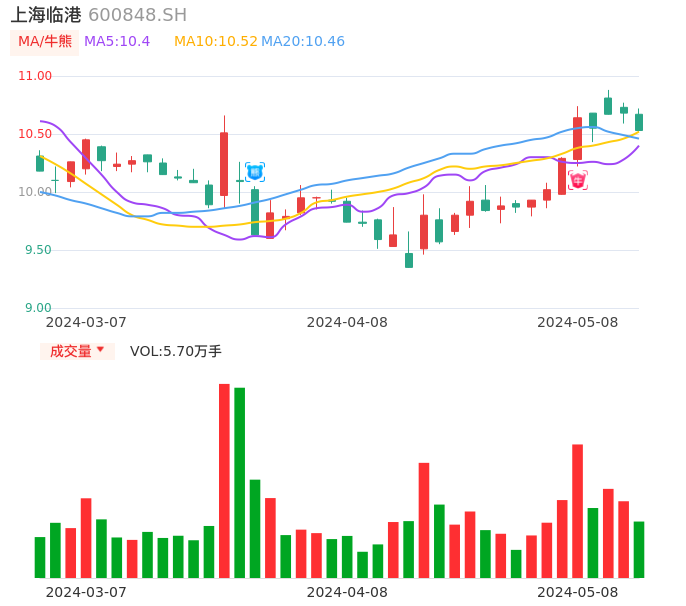
Task: Select the 成交量 indicator label
Action: (70, 351)
